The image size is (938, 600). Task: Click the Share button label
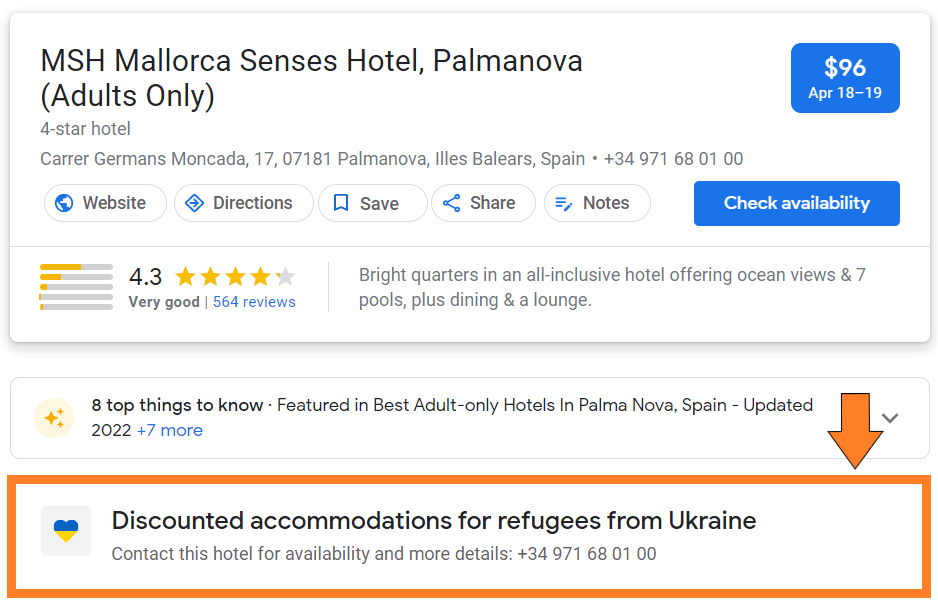[x=492, y=203]
